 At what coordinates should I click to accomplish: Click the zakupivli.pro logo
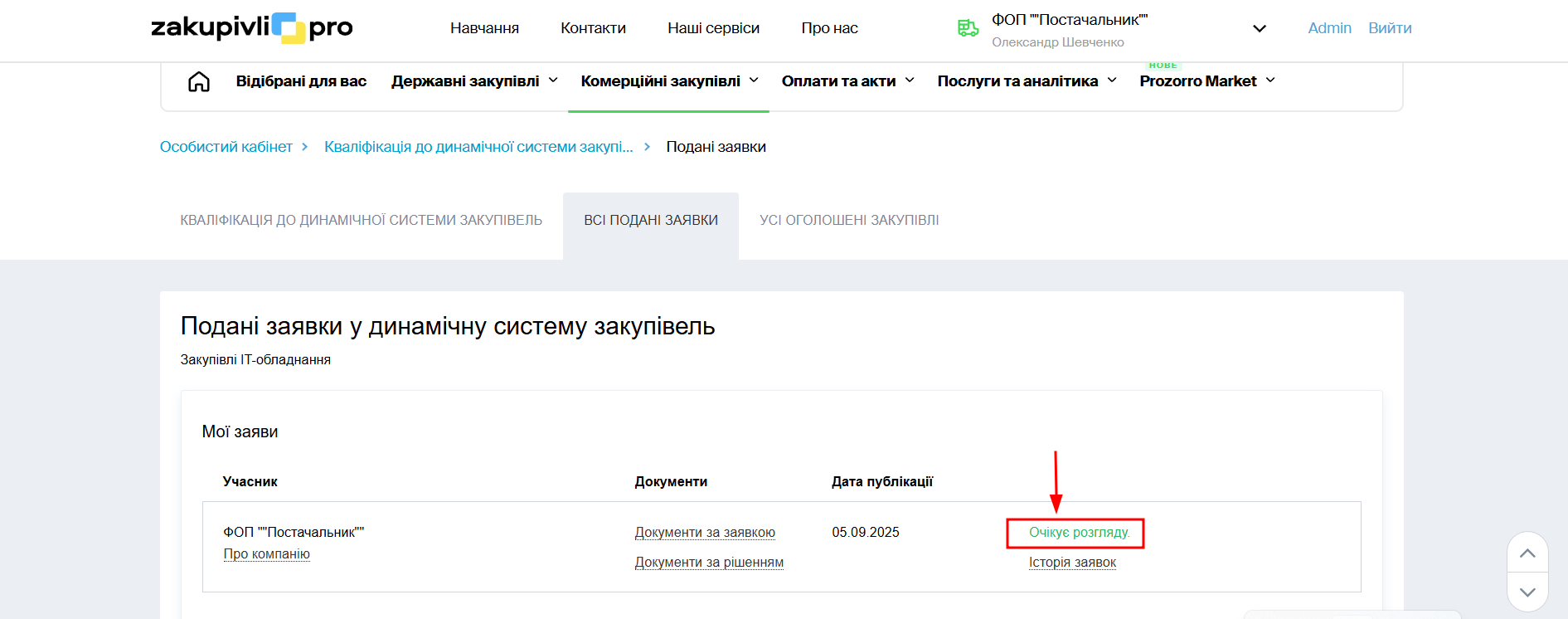click(251, 27)
